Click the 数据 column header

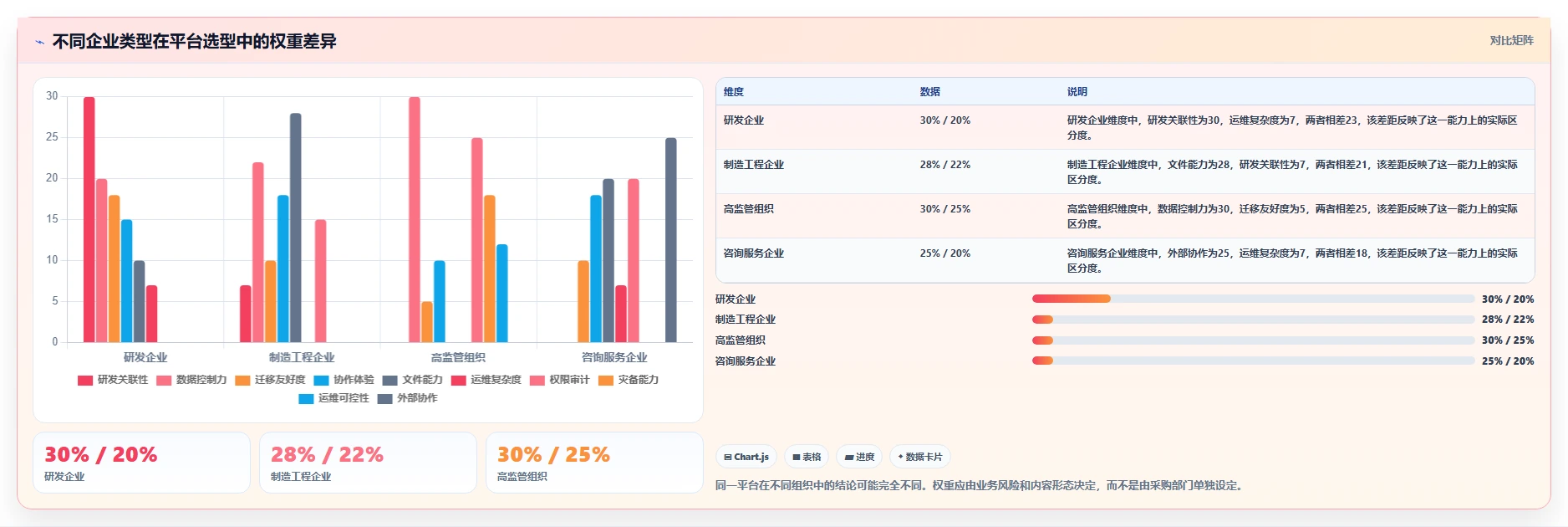coord(930,92)
